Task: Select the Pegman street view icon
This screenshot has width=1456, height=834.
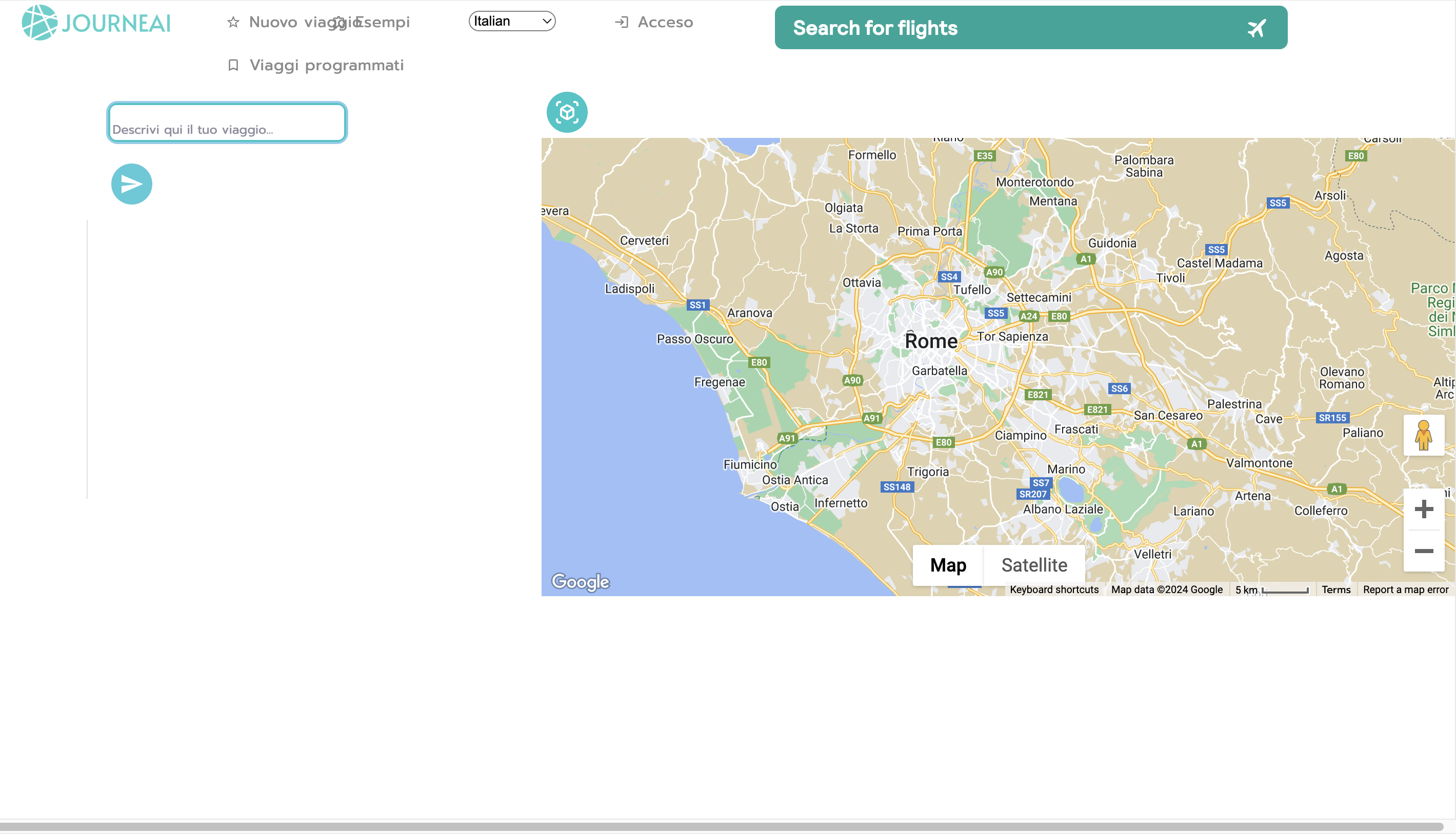Action: click(1425, 435)
